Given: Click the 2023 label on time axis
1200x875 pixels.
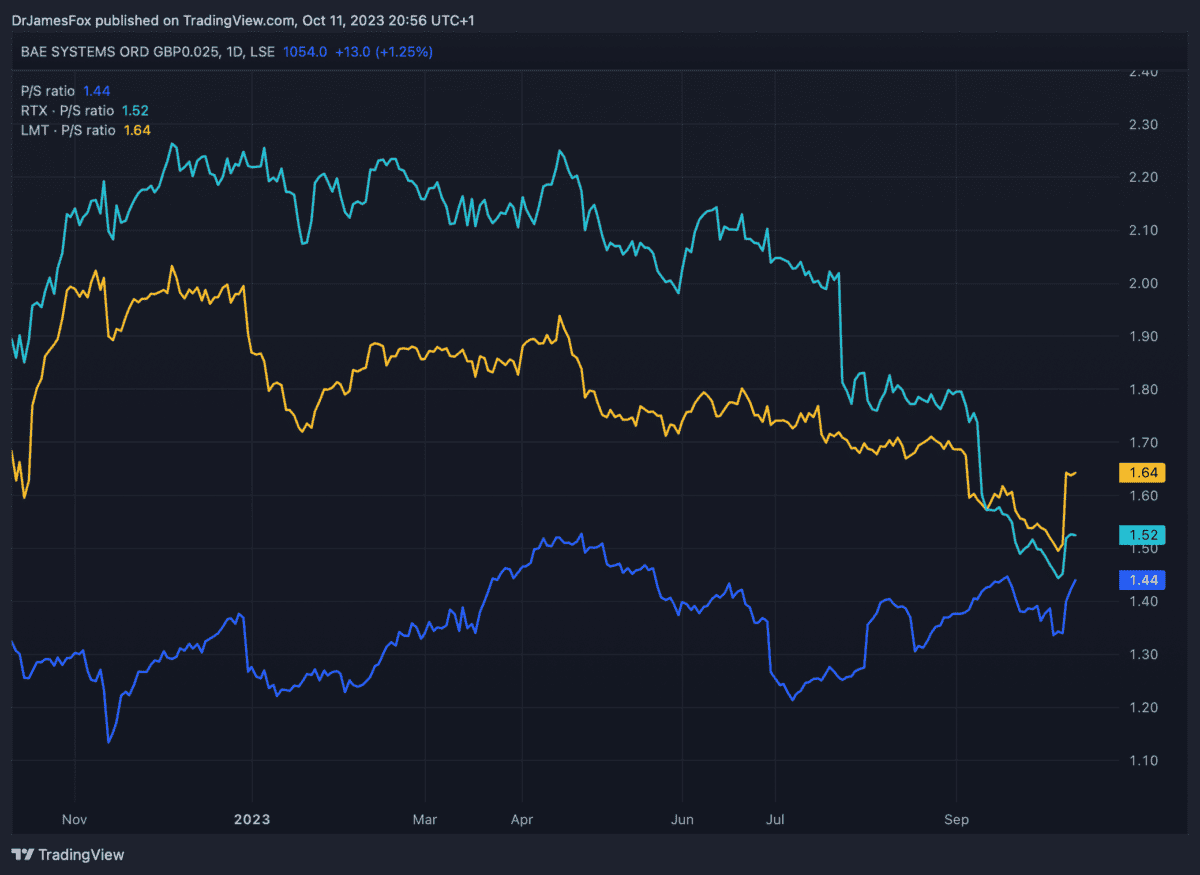Looking at the screenshot, I should click(252, 819).
